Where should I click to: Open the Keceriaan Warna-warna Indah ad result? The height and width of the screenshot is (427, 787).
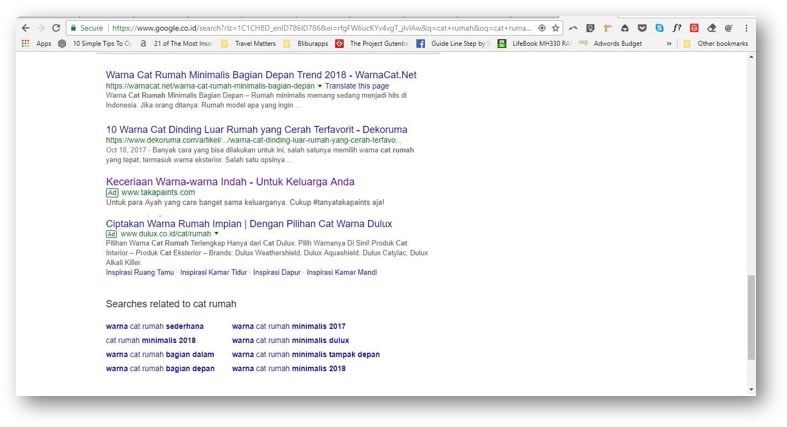coord(230,181)
